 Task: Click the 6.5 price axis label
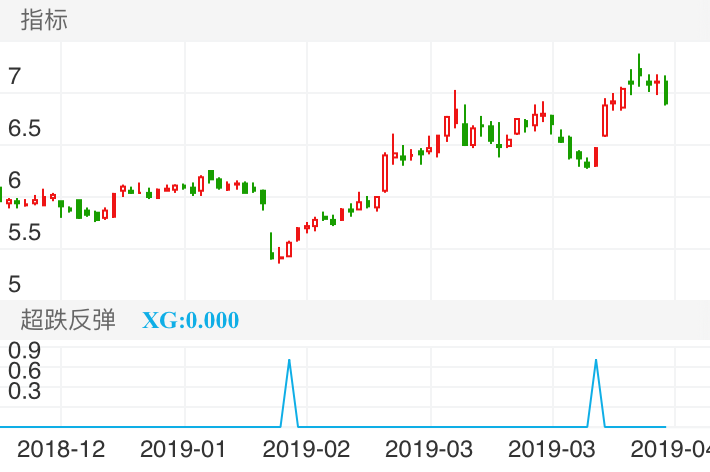[x=25, y=128]
